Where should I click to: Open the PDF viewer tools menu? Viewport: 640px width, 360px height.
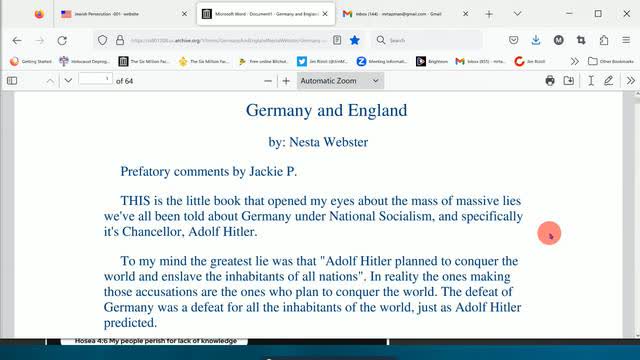pyautogui.click(x=630, y=81)
